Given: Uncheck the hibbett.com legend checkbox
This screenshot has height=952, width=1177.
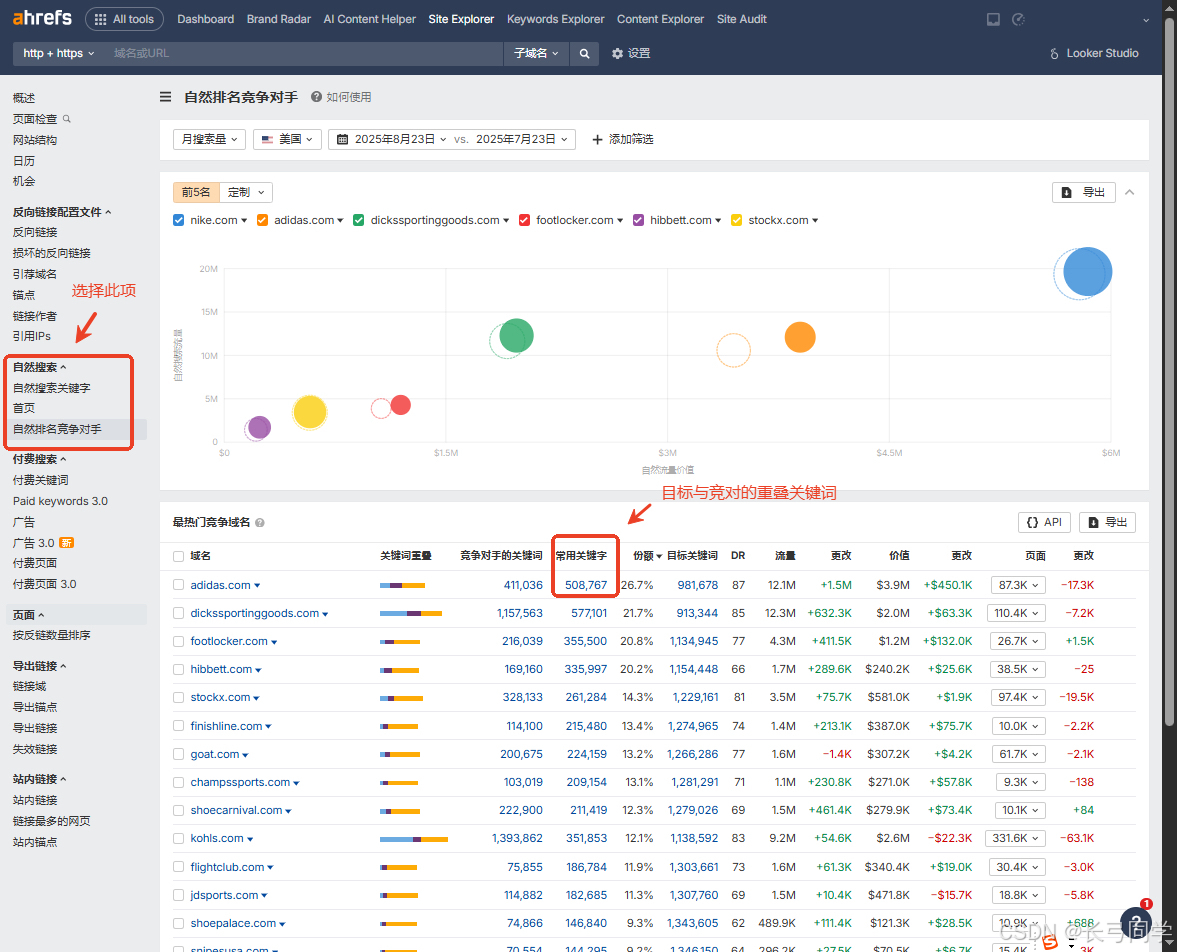Looking at the screenshot, I should (638, 220).
